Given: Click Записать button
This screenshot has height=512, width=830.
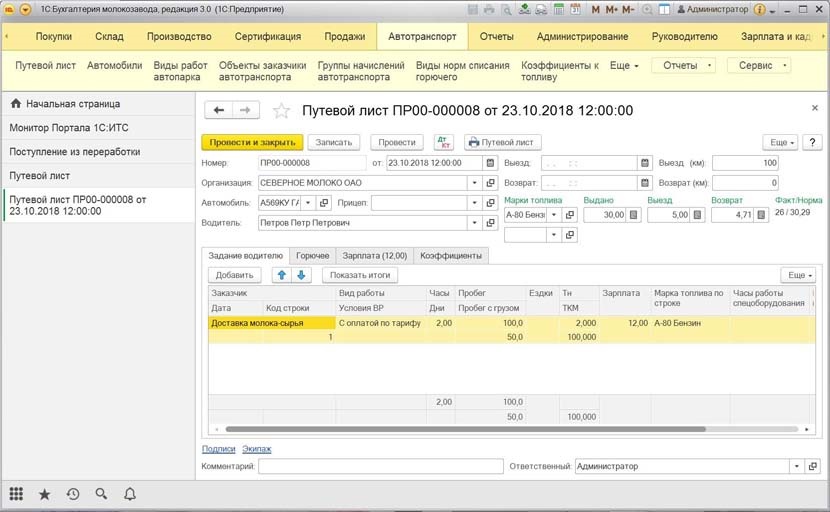Looking at the screenshot, I should pyautogui.click(x=333, y=142).
